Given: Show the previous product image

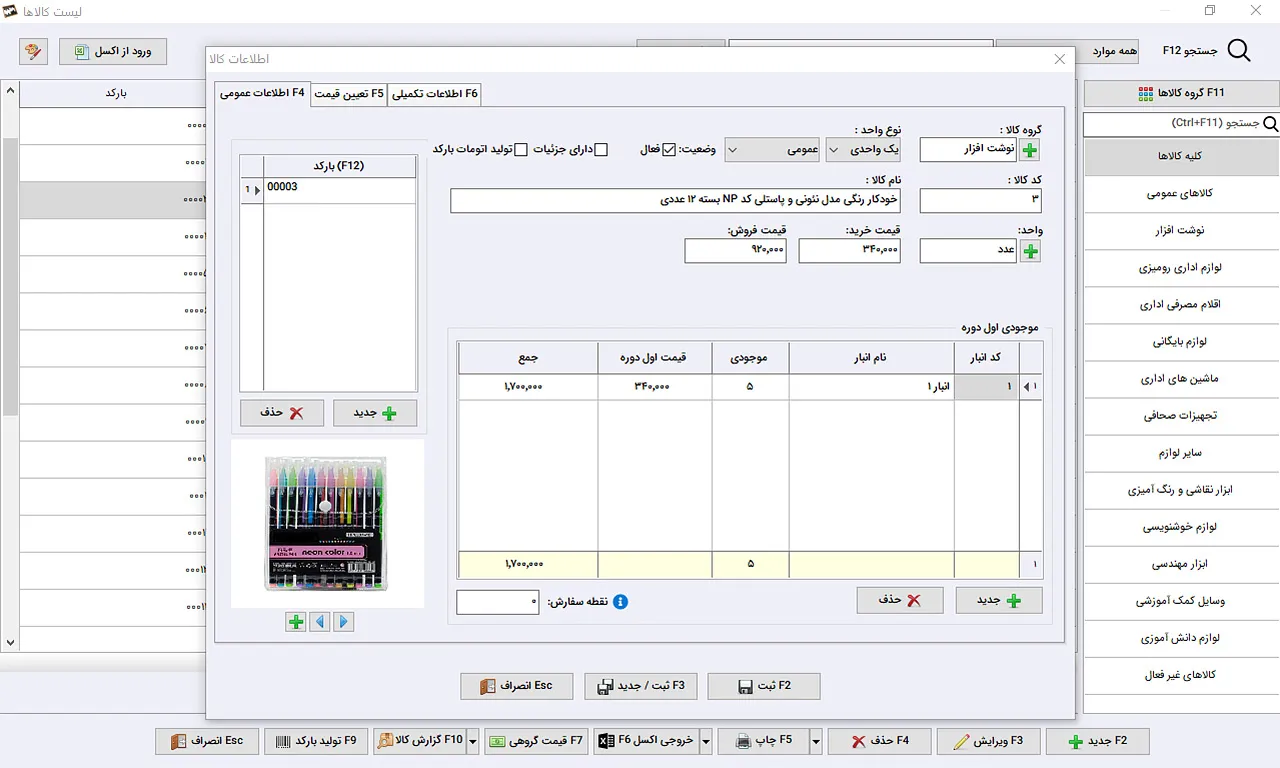Looking at the screenshot, I should tap(319, 622).
